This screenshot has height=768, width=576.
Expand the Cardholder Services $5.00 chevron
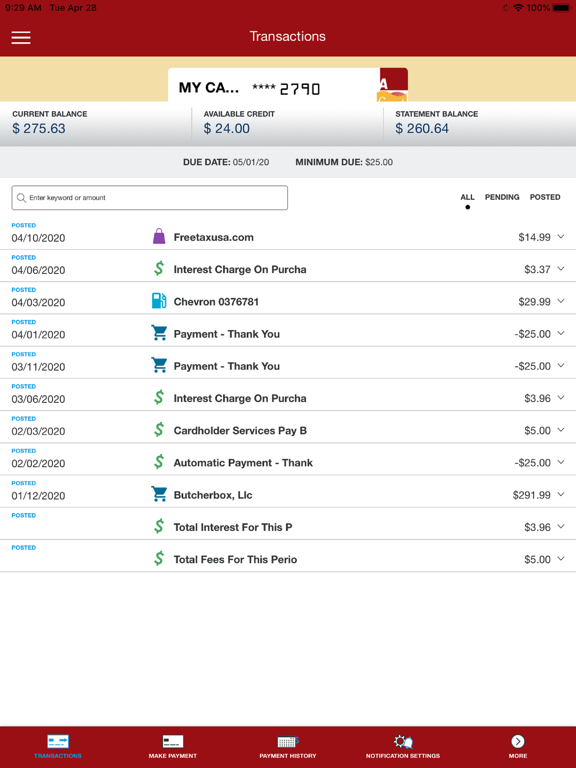561,430
